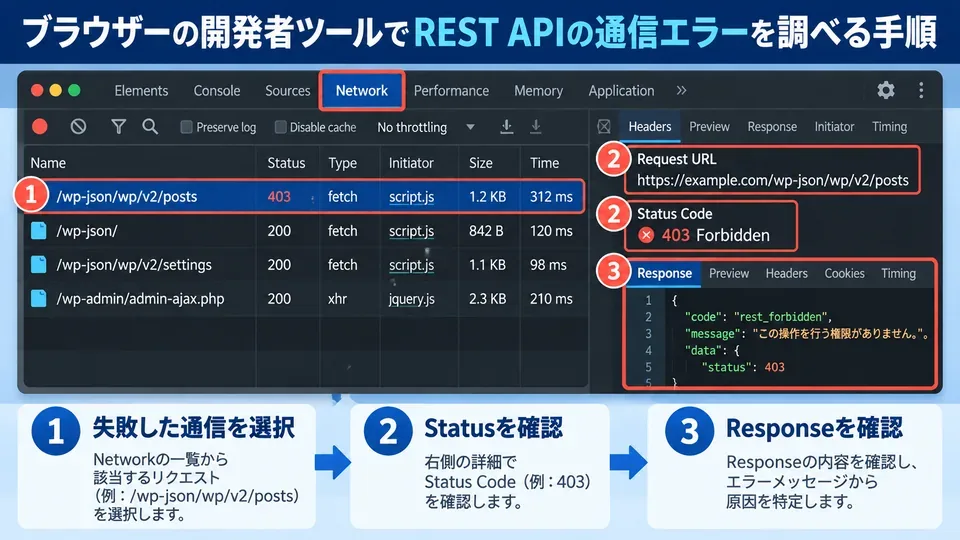The height and width of the screenshot is (540, 960).
Task: Select the /wp-json/wp/v2/settings request
Action: pyautogui.click(x=305, y=264)
